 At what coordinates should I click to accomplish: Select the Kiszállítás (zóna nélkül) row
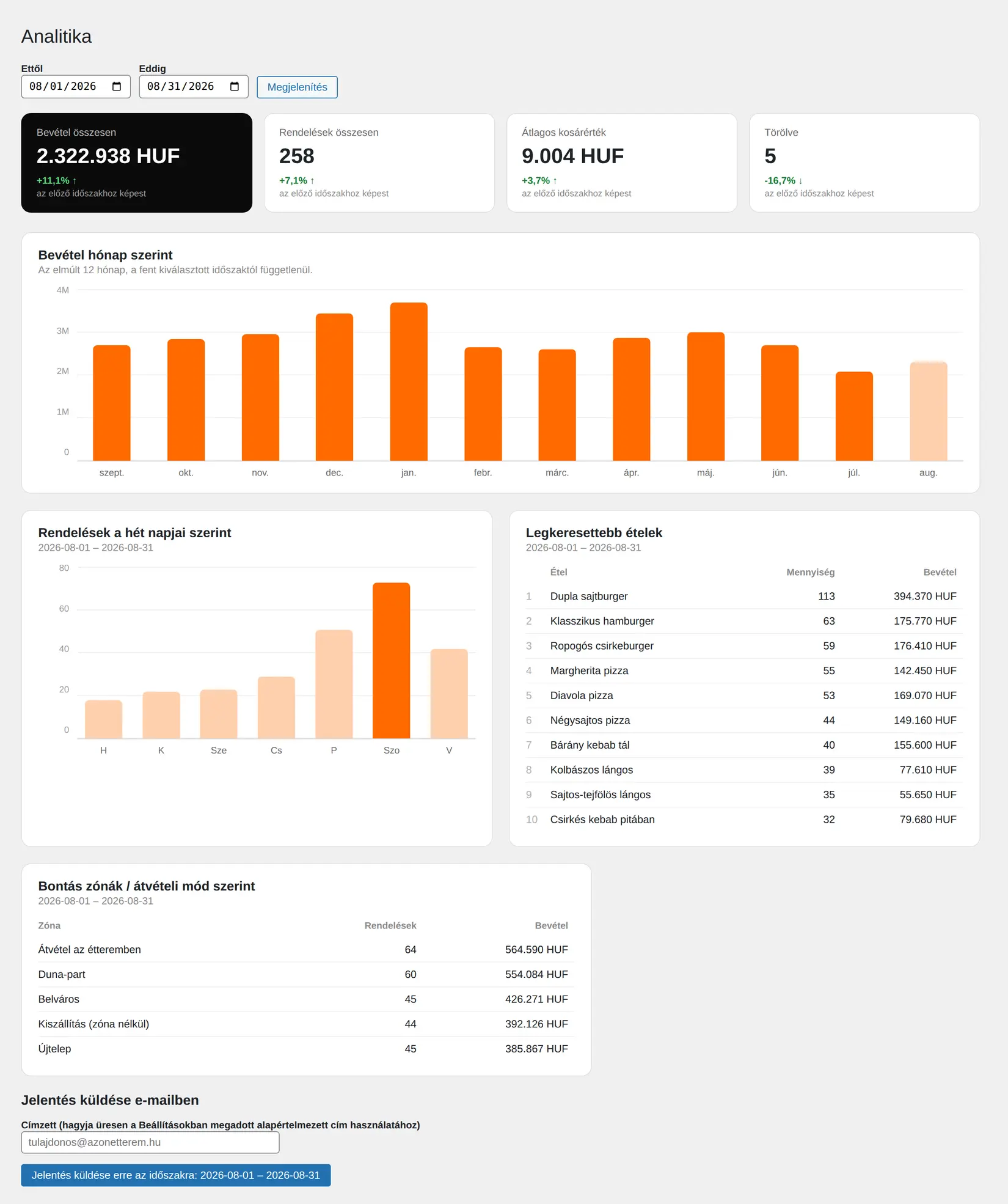[306, 1024]
